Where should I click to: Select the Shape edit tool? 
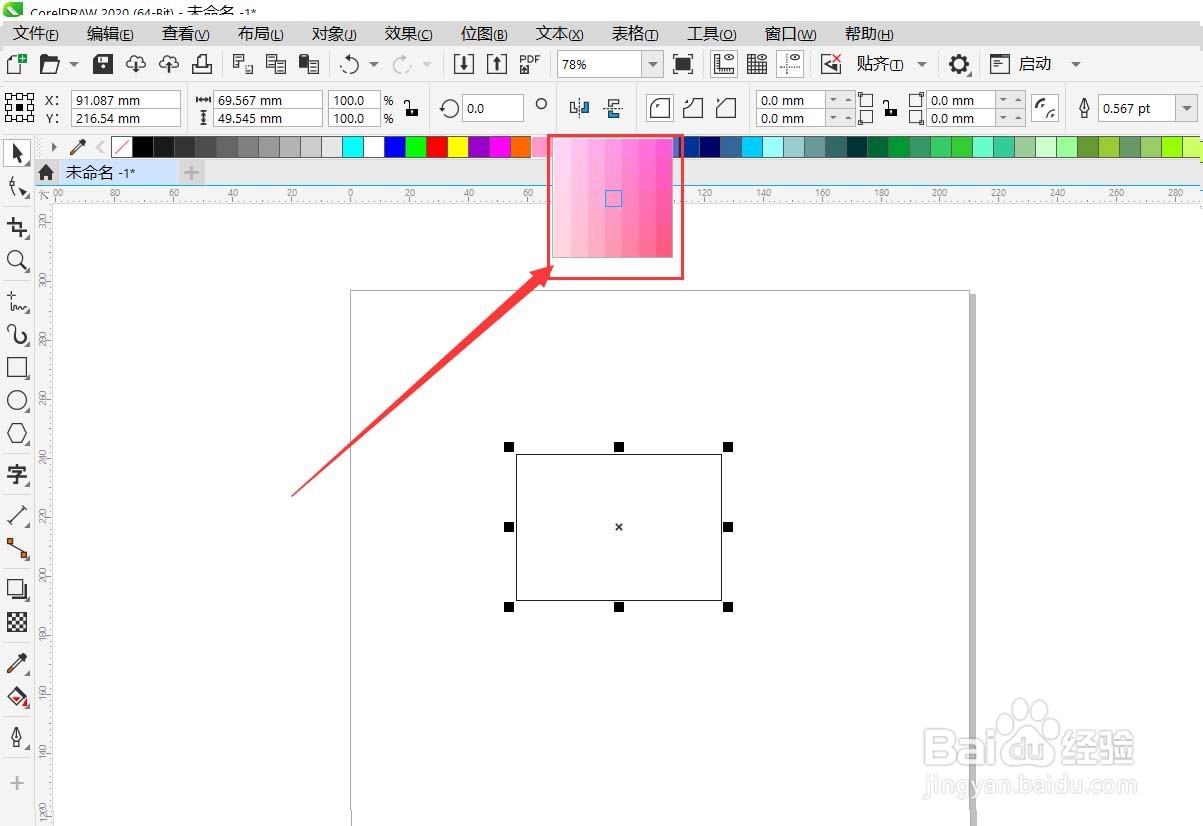(17, 187)
